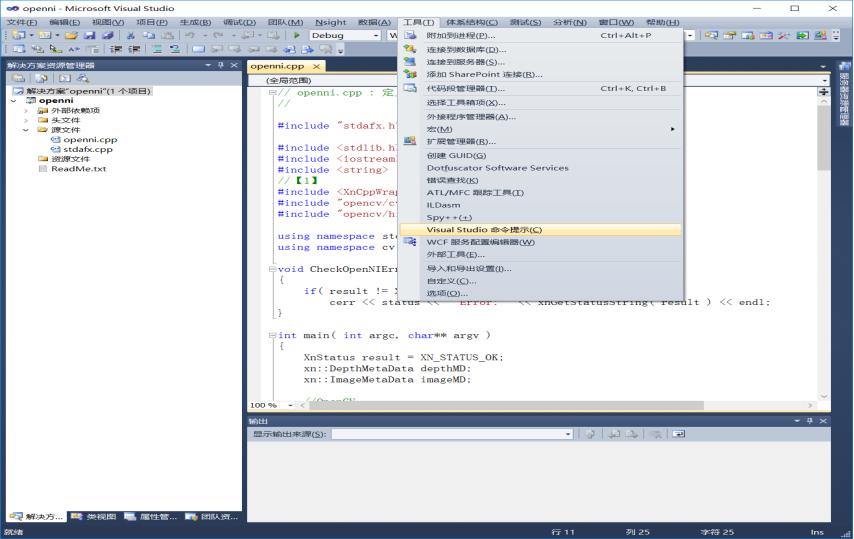Click the show all files icon in Solution Explorer
The height and width of the screenshot is (539, 854).
[x=41, y=78]
